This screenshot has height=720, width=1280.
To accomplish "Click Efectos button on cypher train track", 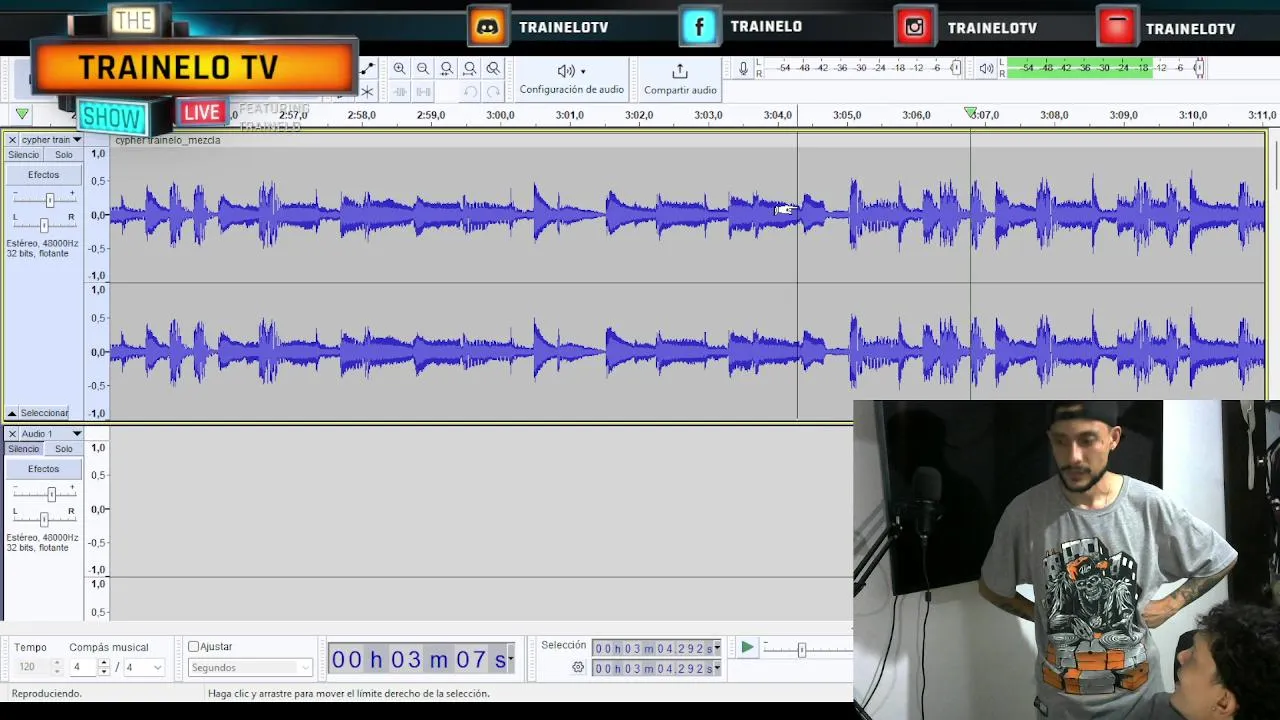I will pos(43,175).
